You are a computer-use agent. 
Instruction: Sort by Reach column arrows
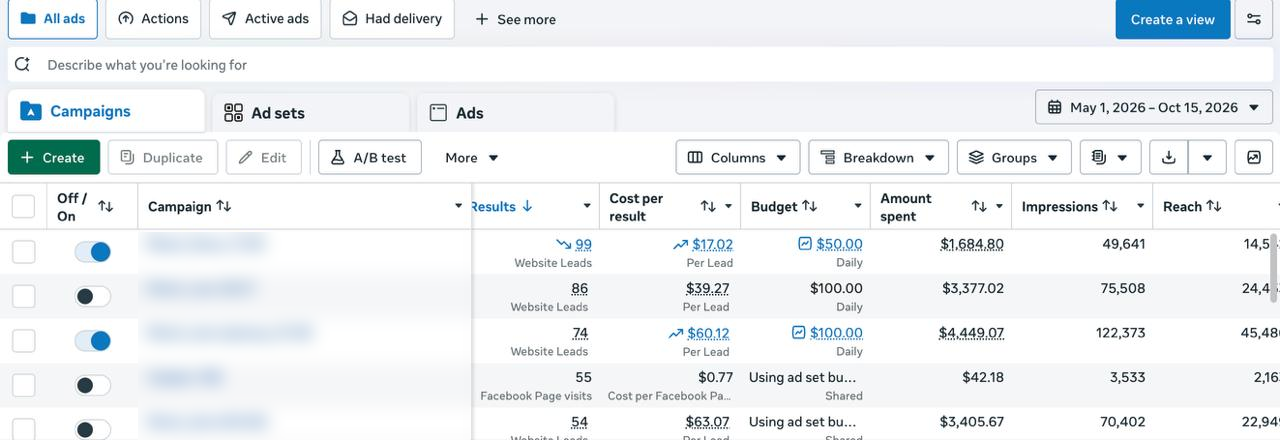click(1214, 207)
